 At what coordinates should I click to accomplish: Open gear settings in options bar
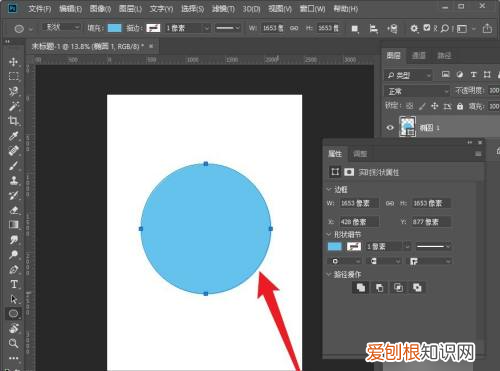[414, 29]
